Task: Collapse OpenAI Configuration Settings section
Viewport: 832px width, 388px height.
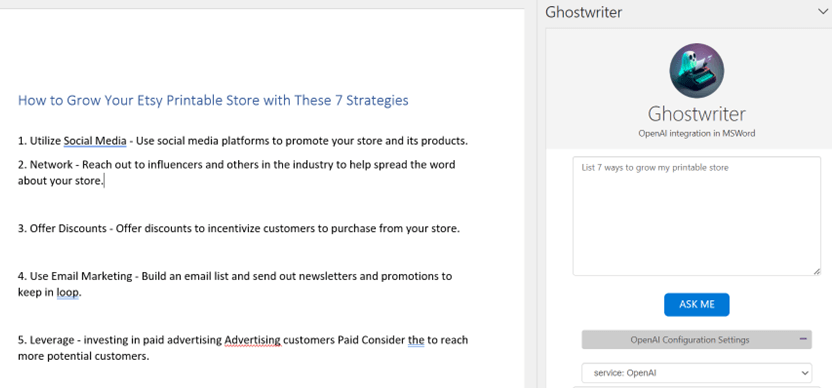Action: coord(697,340)
